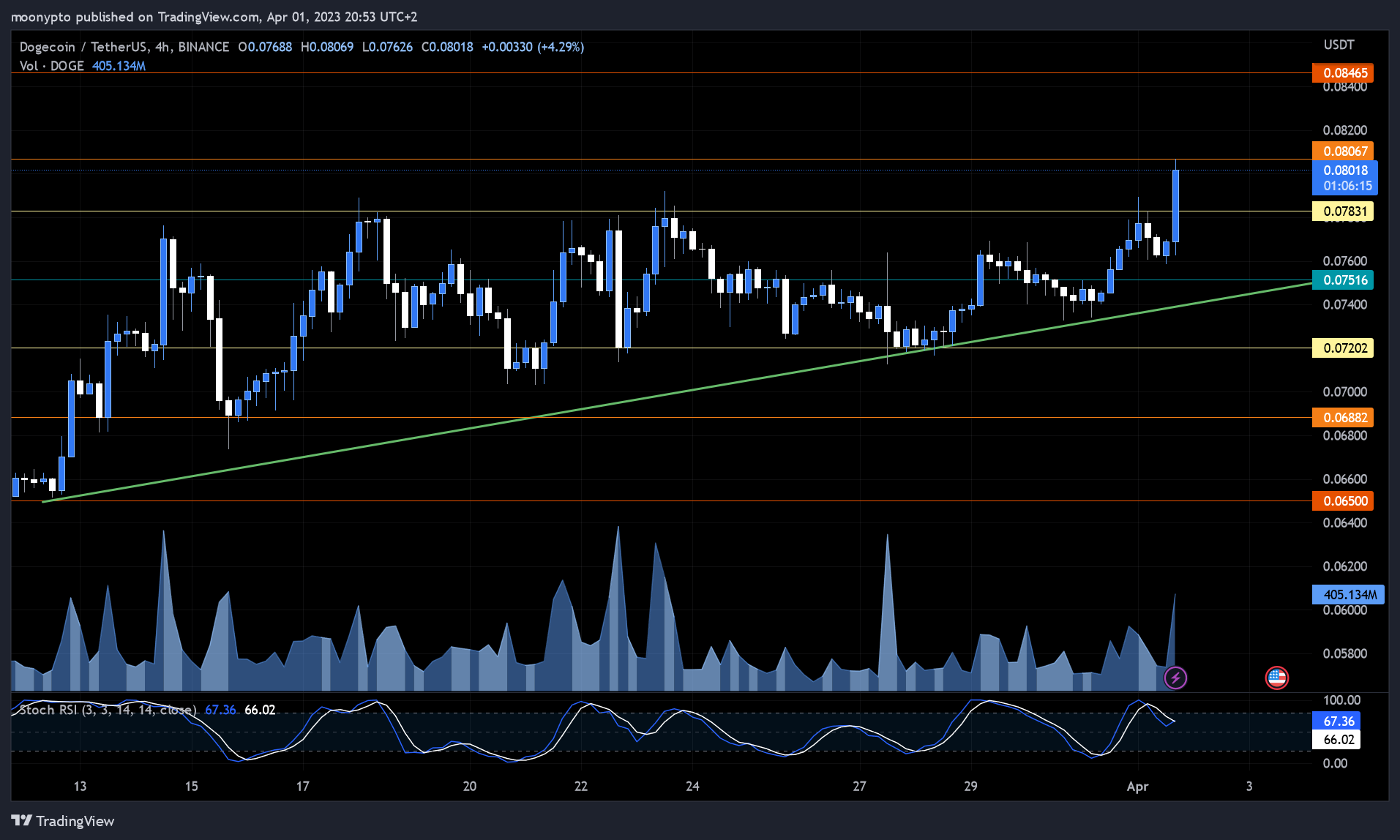The width and height of the screenshot is (1400, 840).
Task: Click the closing price value C0.08018
Action: click(x=447, y=47)
